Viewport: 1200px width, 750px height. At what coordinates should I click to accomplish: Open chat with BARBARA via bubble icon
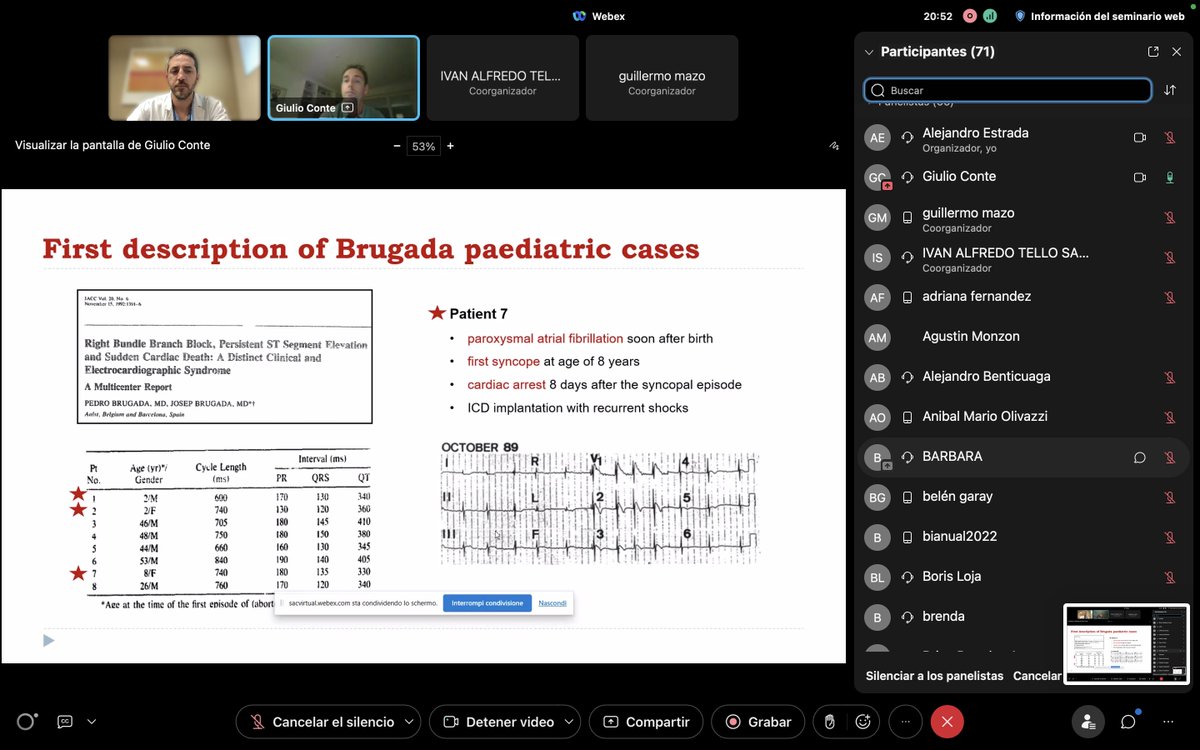point(1139,457)
